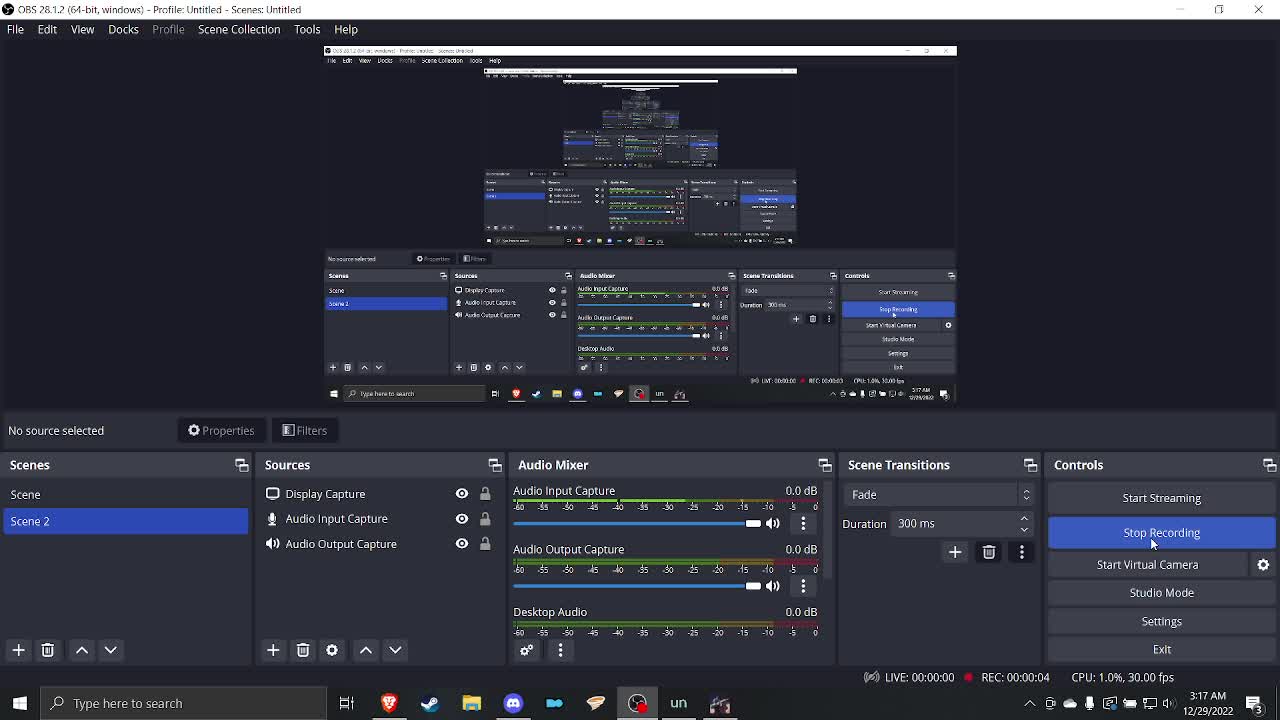Exit OBS using the Exit button
The image size is (1280, 720).
1161,649
